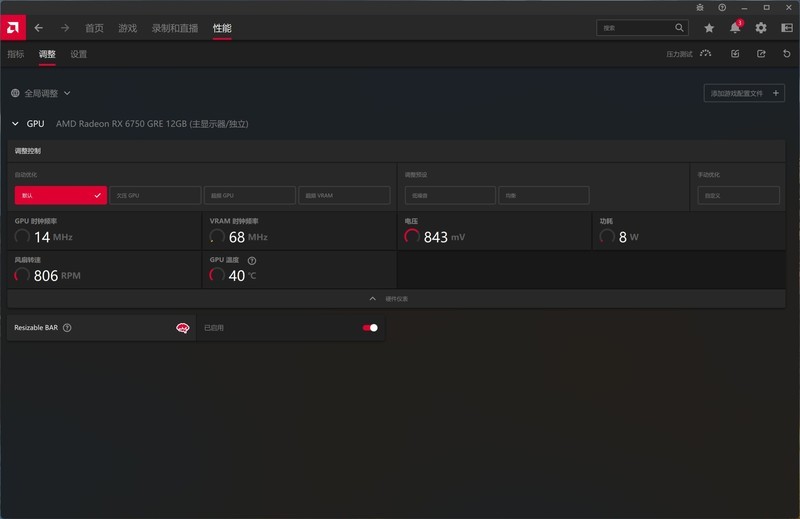Click the bug report icon in title bar
800x519 pixels.
[699, 8]
